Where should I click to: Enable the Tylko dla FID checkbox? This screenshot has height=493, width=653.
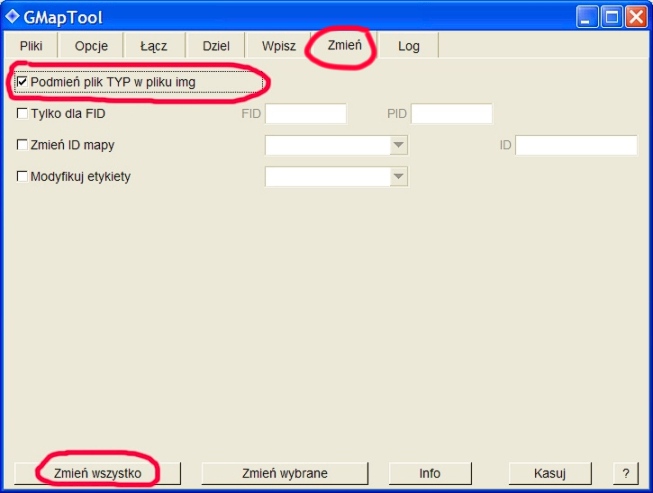tap(22, 114)
